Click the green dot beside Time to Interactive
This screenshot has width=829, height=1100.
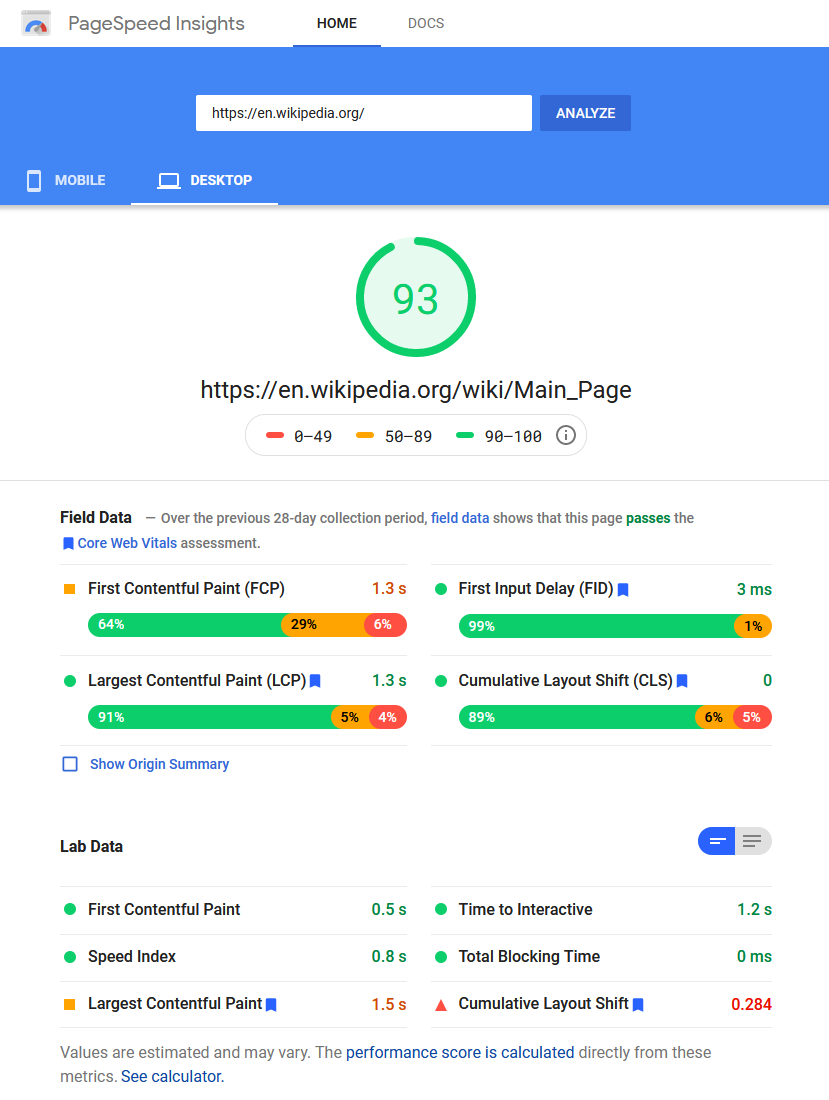(x=441, y=909)
